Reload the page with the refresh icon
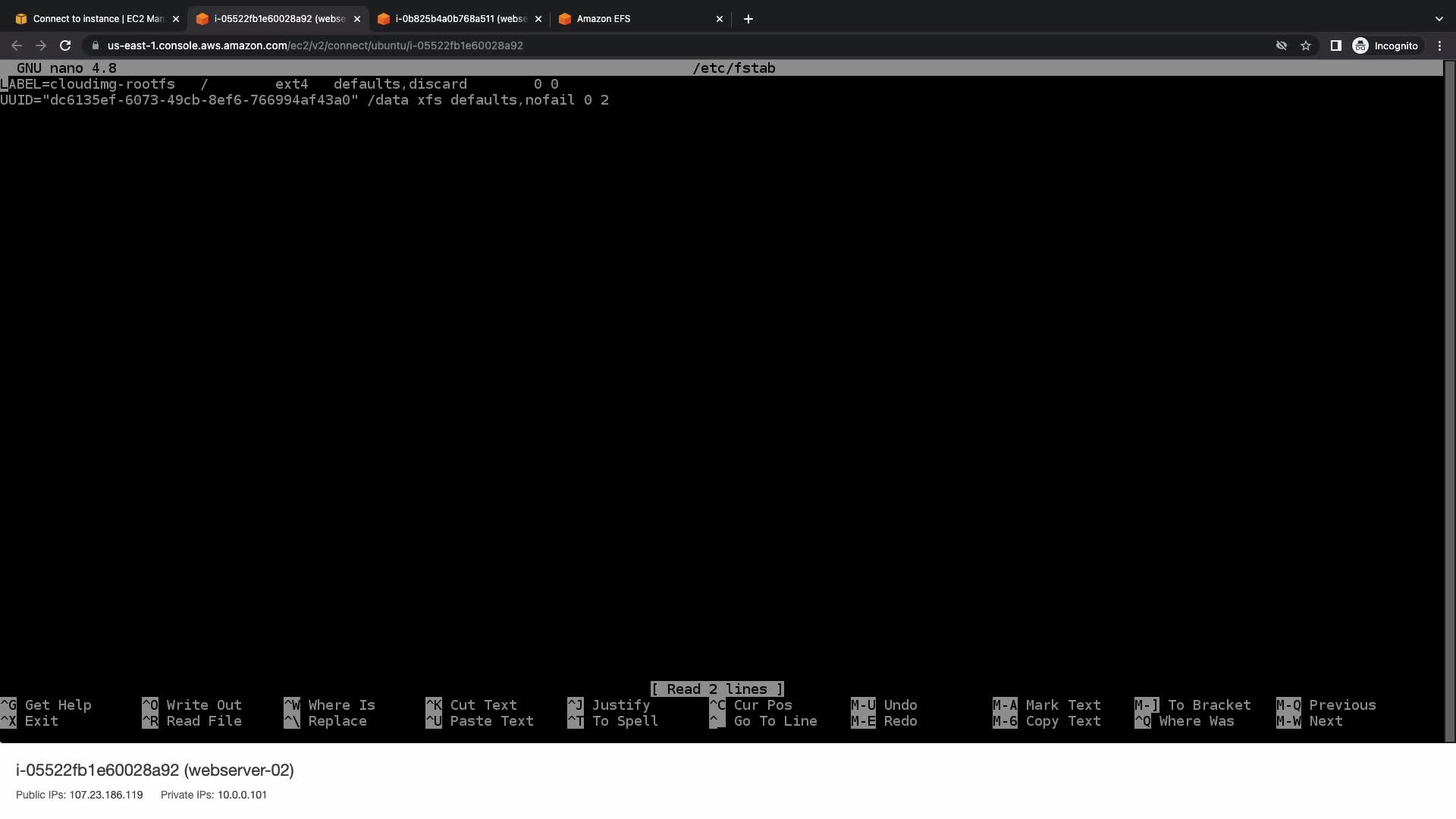 click(65, 45)
